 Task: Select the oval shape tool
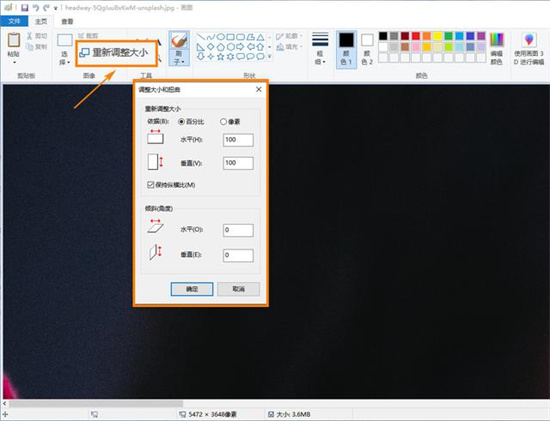220,37
